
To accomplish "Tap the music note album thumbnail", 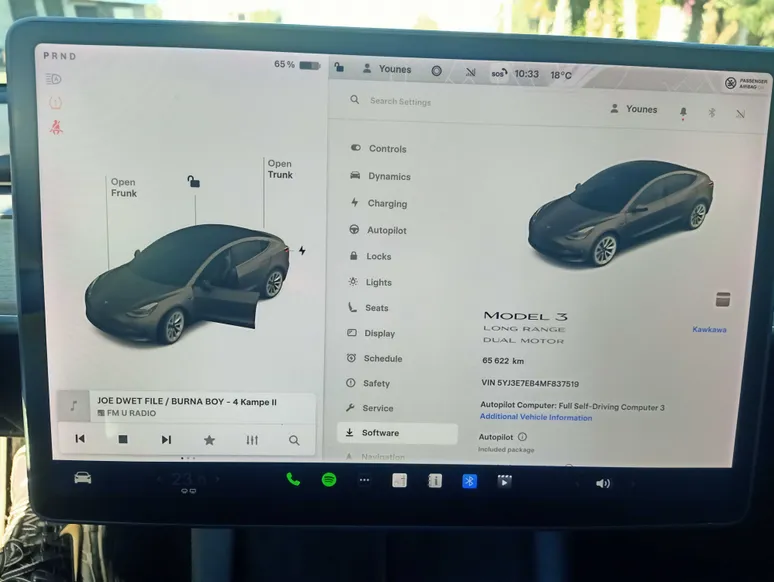I will tap(74, 406).
